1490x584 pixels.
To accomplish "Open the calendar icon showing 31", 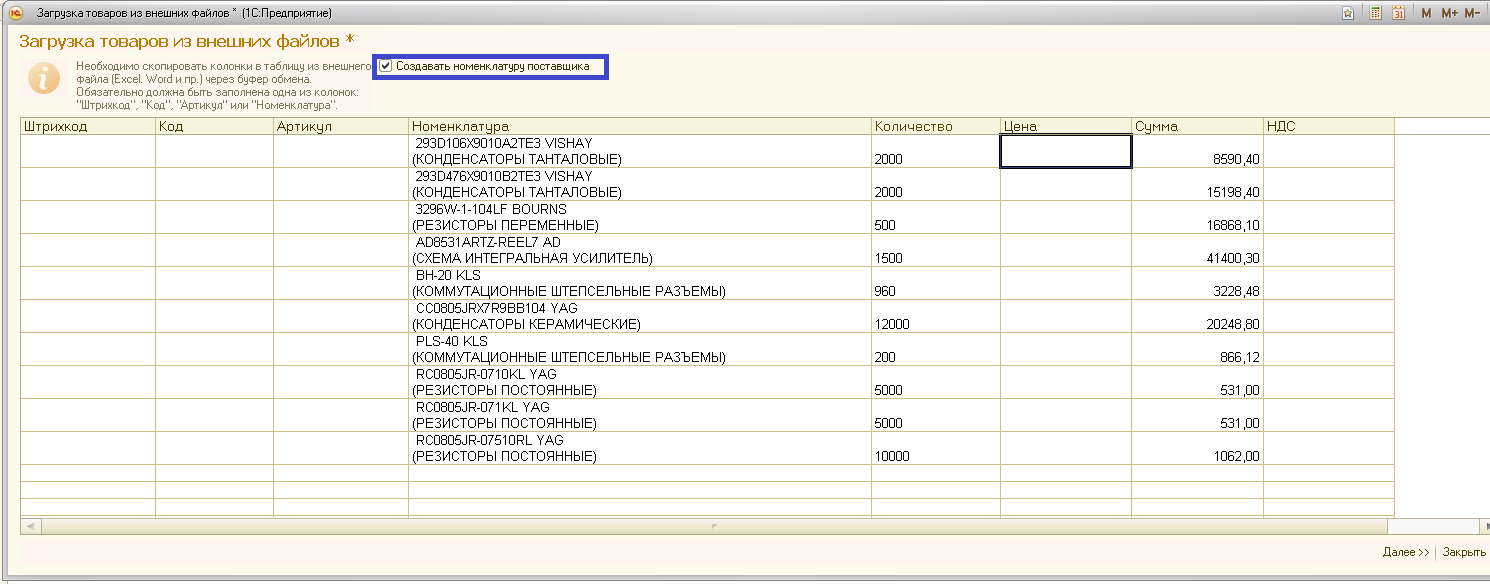I will pyautogui.click(x=1399, y=13).
